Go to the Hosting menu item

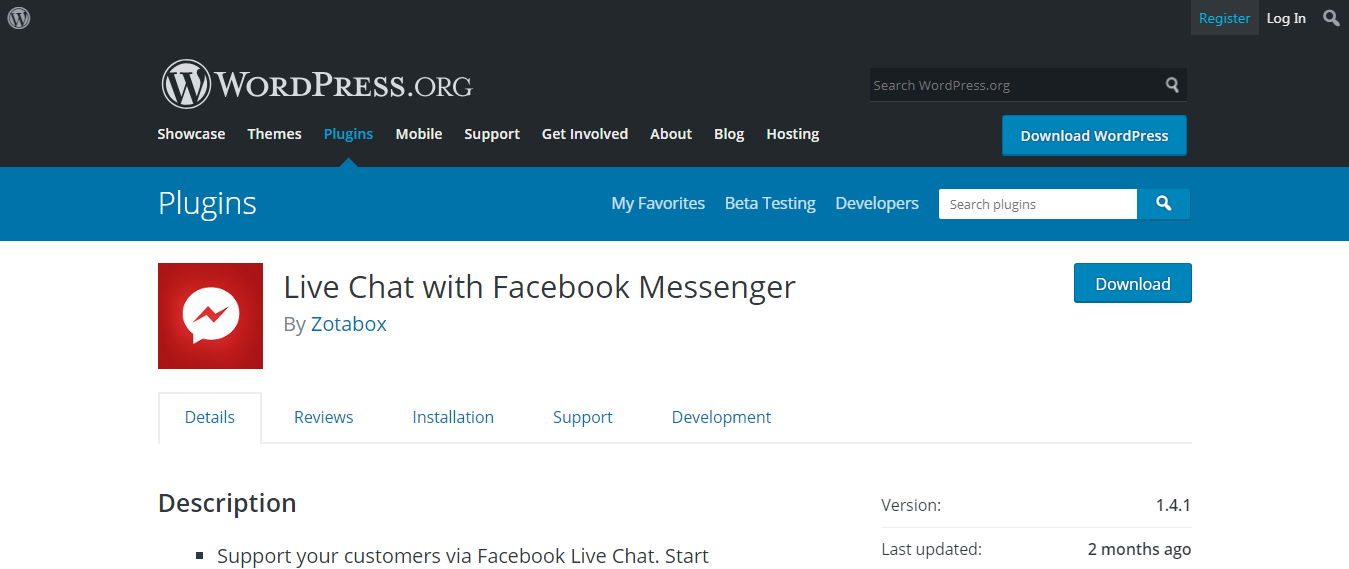[792, 134]
